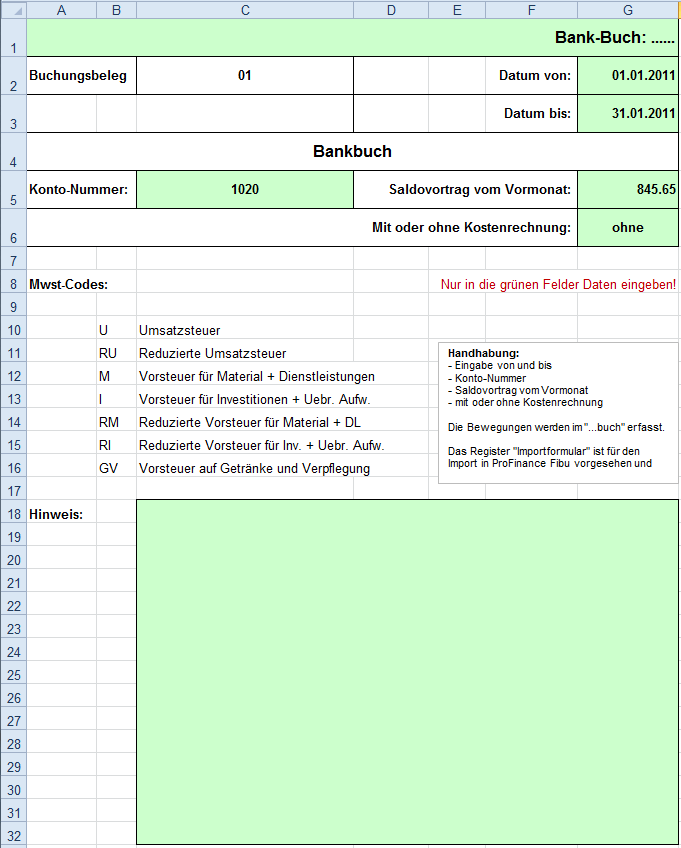Select column G header
The image size is (681, 848).
[x=627, y=10]
